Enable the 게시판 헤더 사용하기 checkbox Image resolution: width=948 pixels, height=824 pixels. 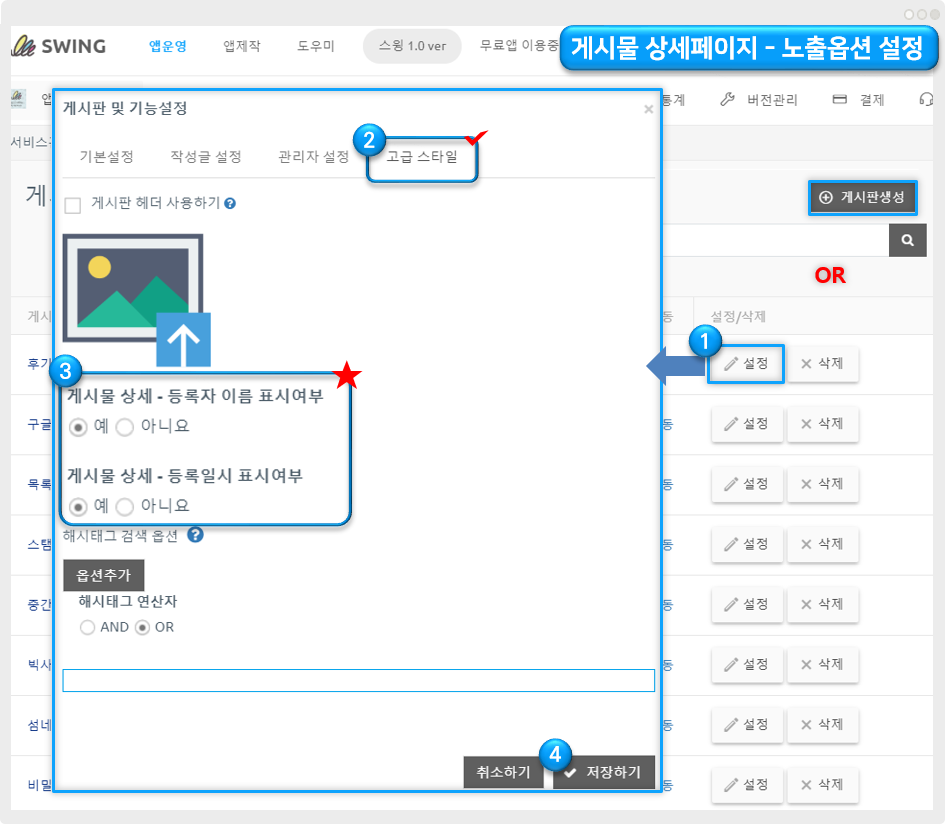coord(72,205)
